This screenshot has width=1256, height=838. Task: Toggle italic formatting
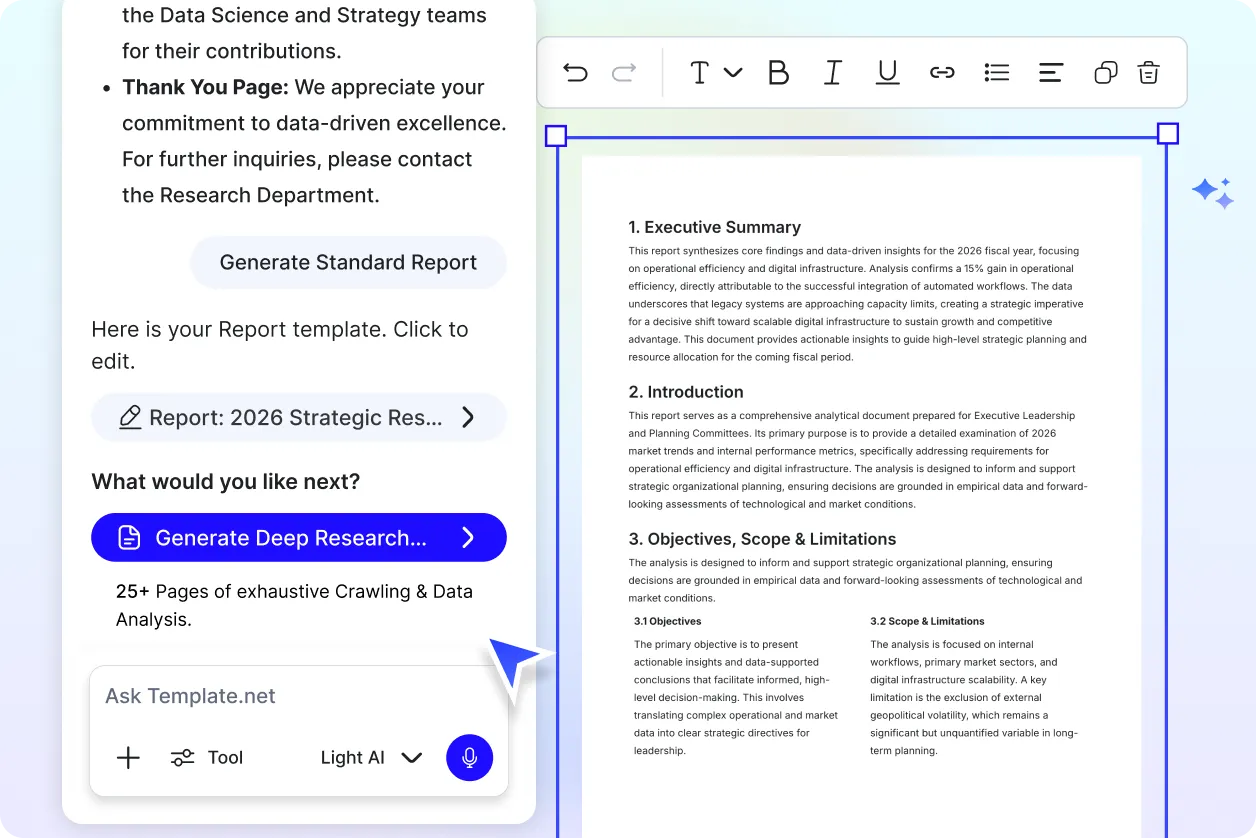(x=832, y=72)
